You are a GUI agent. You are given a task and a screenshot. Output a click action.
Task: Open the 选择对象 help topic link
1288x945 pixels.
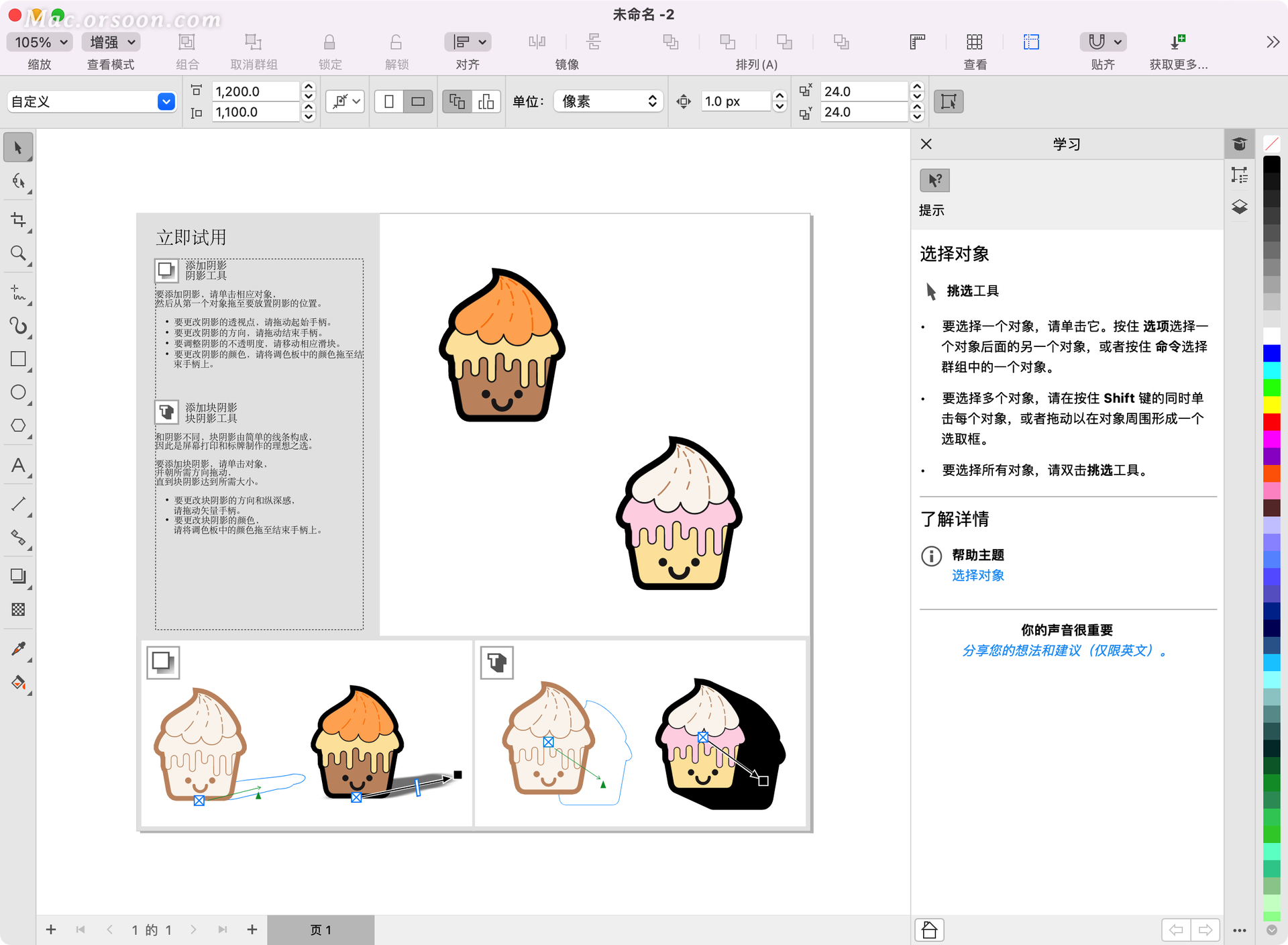[977, 575]
